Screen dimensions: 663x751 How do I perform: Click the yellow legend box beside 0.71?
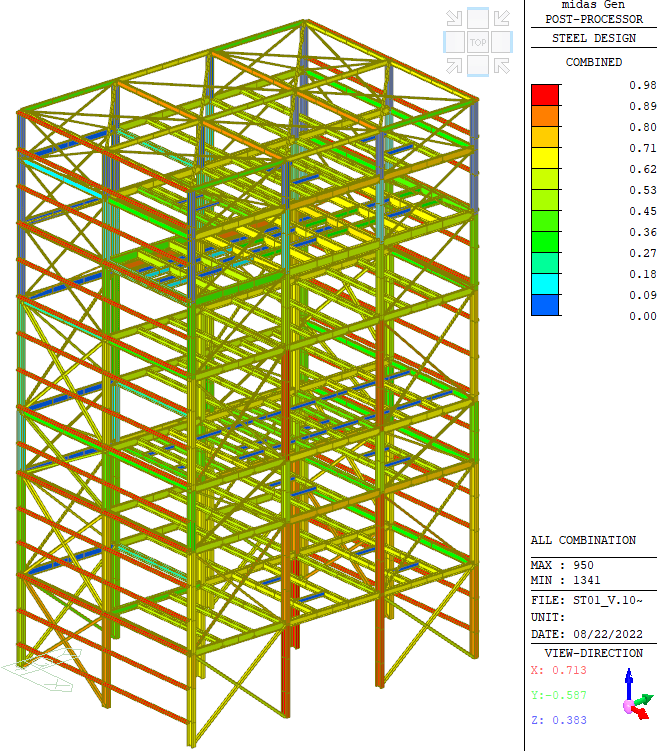(x=545, y=158)
